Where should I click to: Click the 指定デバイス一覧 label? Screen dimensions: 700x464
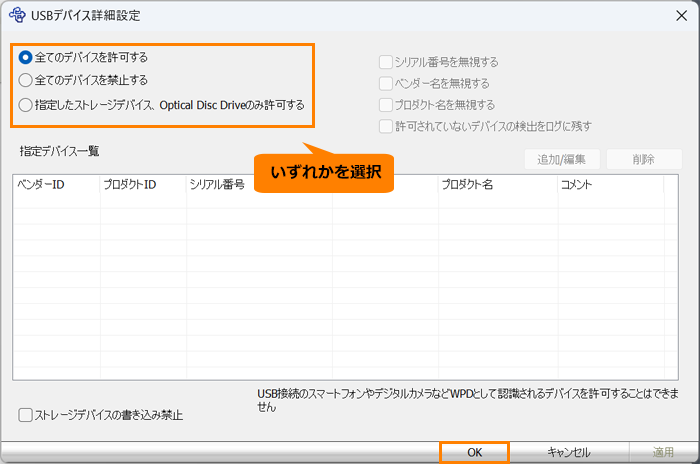(x=59, y=151)
